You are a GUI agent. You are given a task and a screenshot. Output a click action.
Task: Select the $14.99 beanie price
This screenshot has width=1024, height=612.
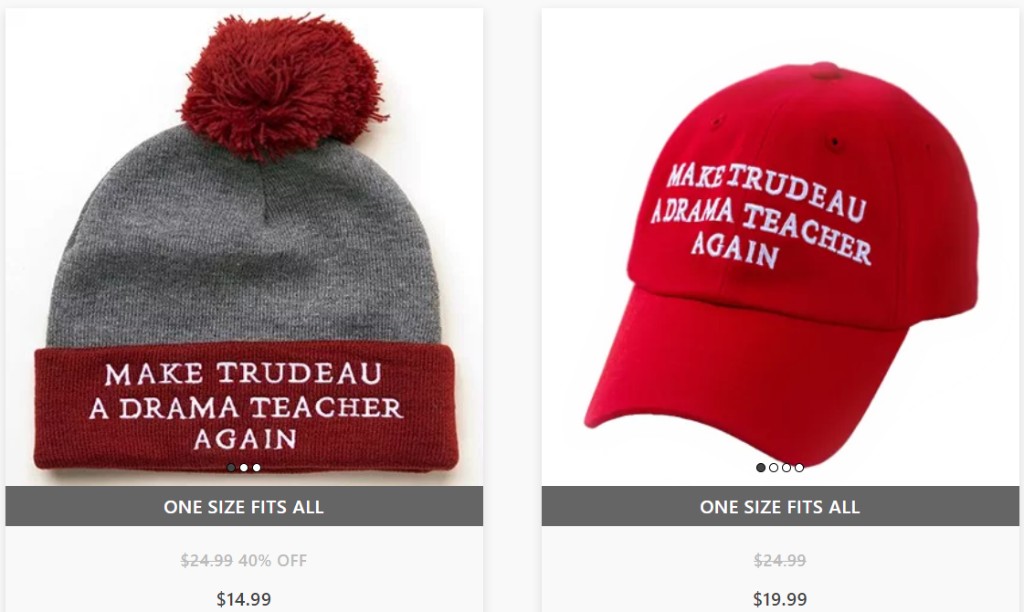point(244,599)
